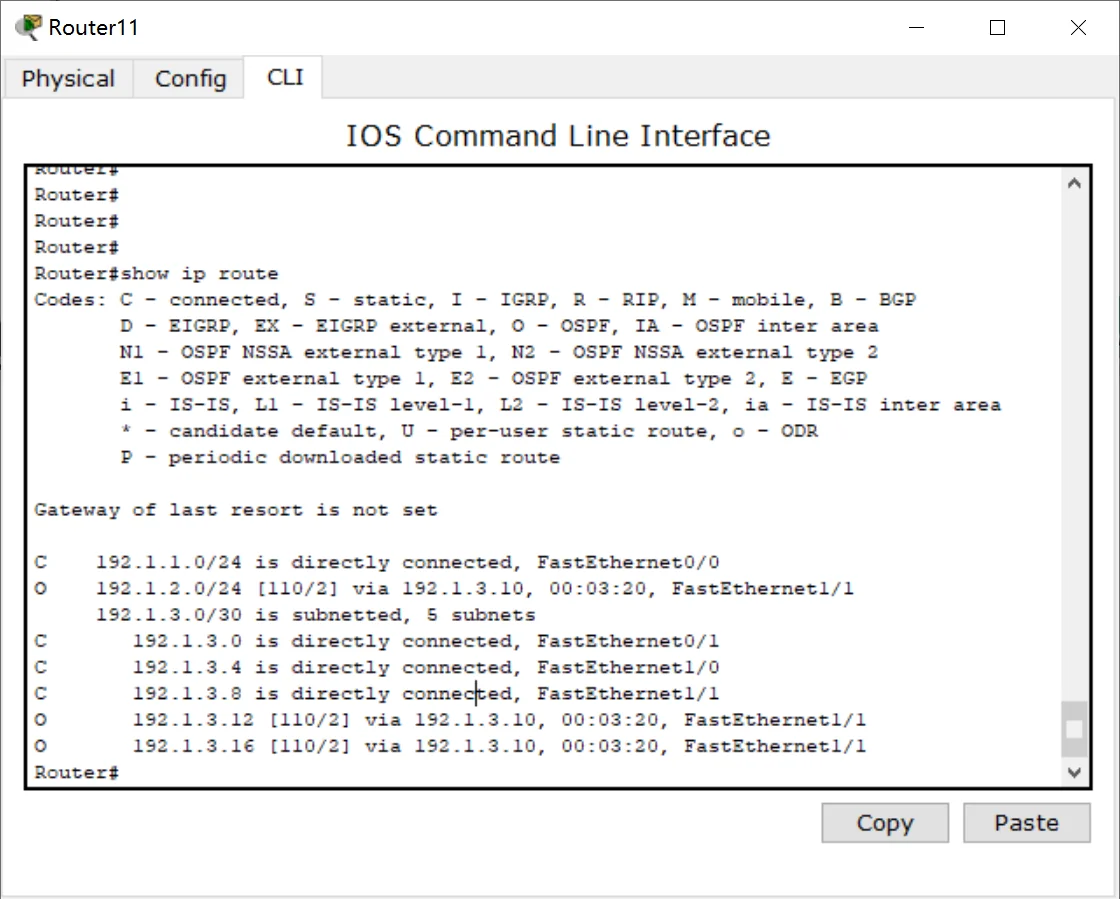Click the 'IOS Command Line Interface' heading
This screenshot has width=1120, height=899.
tap(559, 136)
